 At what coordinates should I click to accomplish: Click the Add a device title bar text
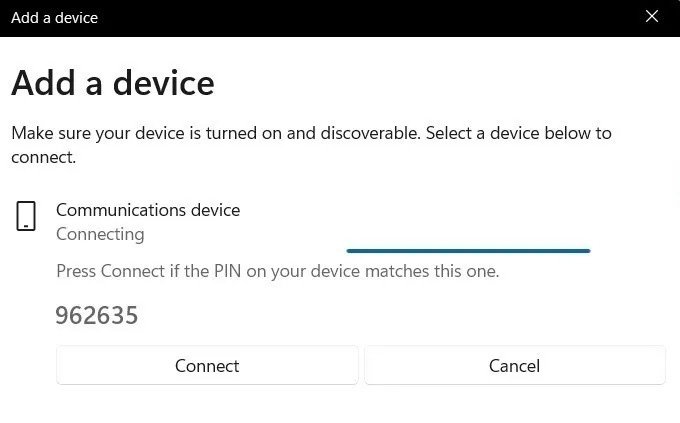(54, 18)
